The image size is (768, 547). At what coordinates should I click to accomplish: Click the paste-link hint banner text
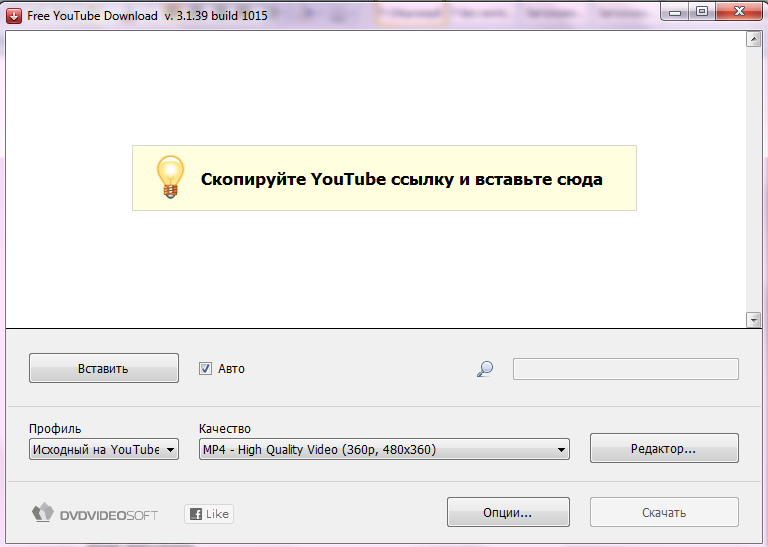(x=402, y=179)
